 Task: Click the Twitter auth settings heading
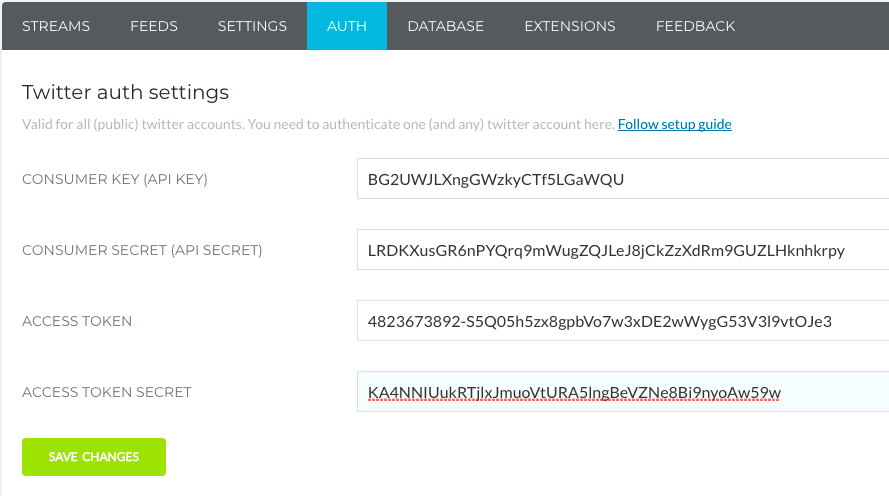click(125, 93)
